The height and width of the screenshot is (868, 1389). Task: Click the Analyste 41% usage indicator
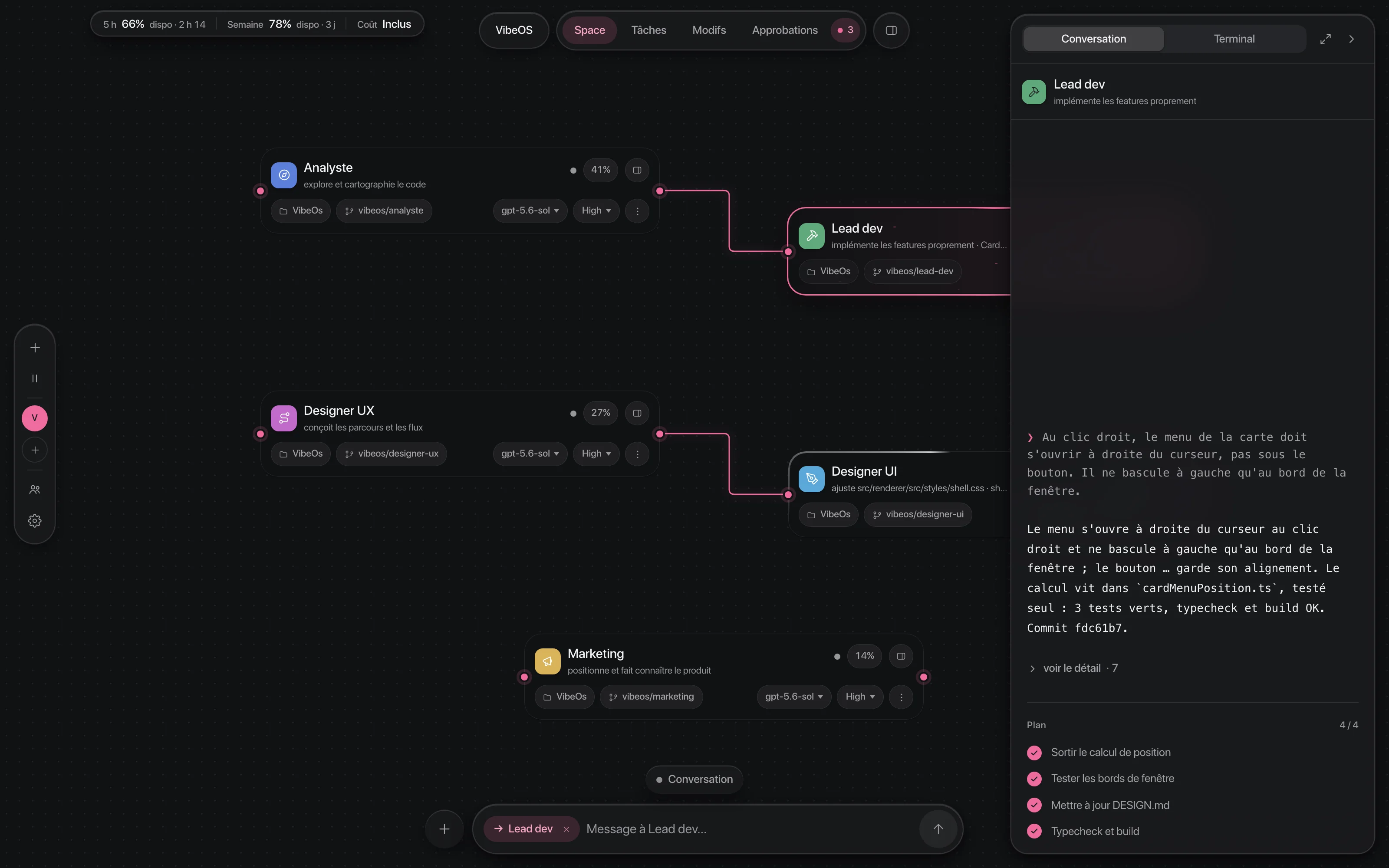[x=601, y=170]
